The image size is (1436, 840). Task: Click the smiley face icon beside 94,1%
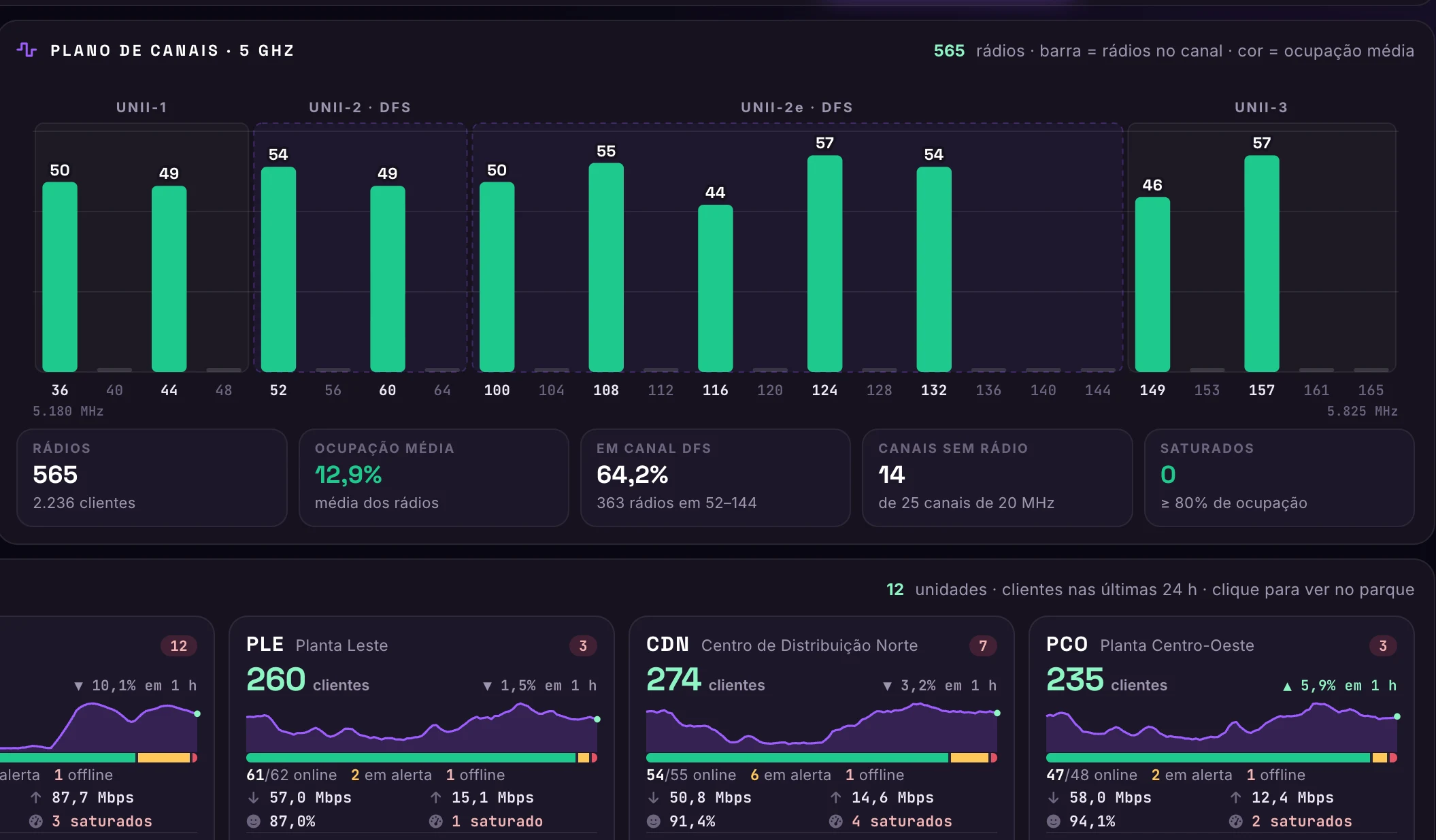[x=1054, y=821]
